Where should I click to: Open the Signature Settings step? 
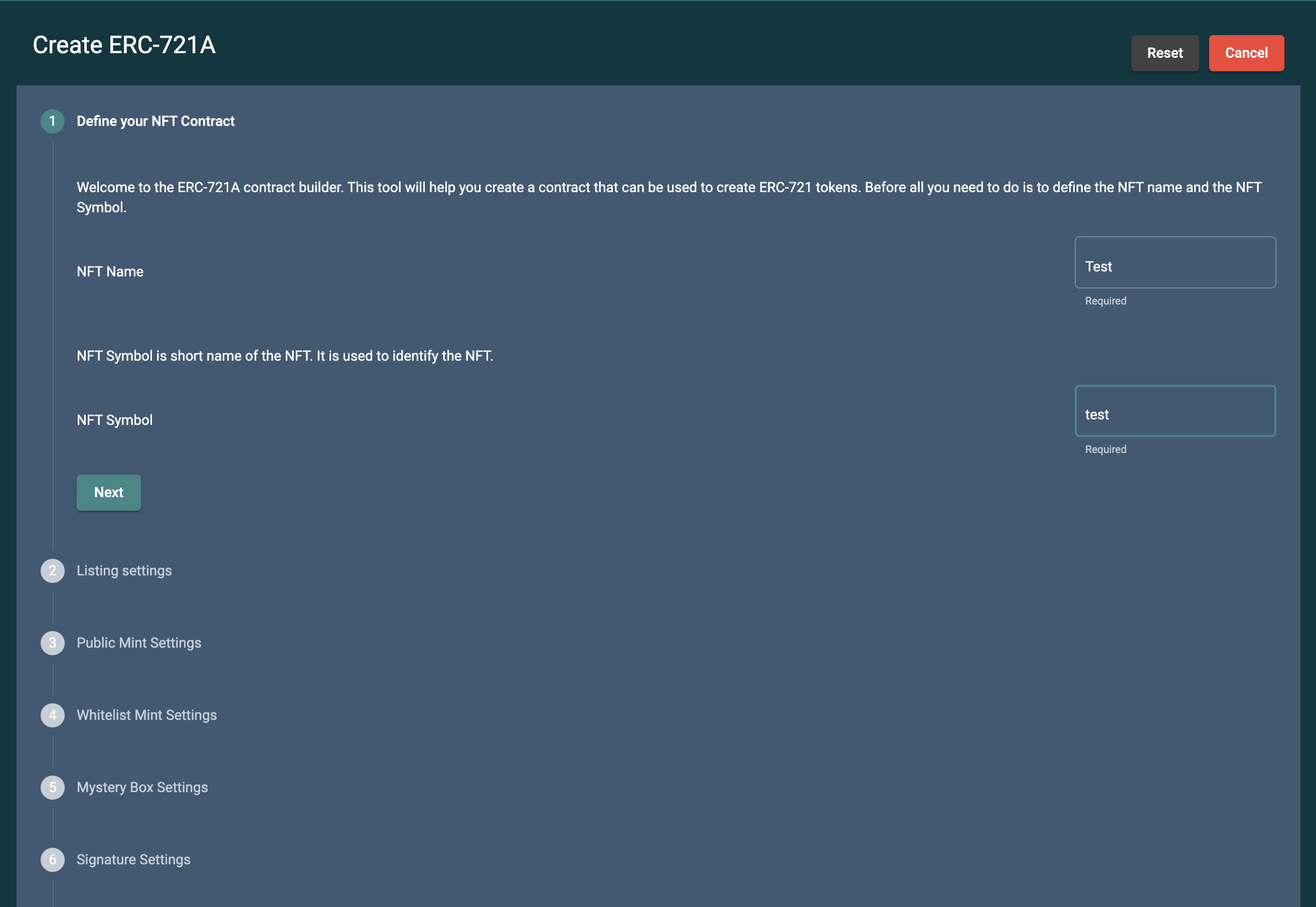point(133,859)
